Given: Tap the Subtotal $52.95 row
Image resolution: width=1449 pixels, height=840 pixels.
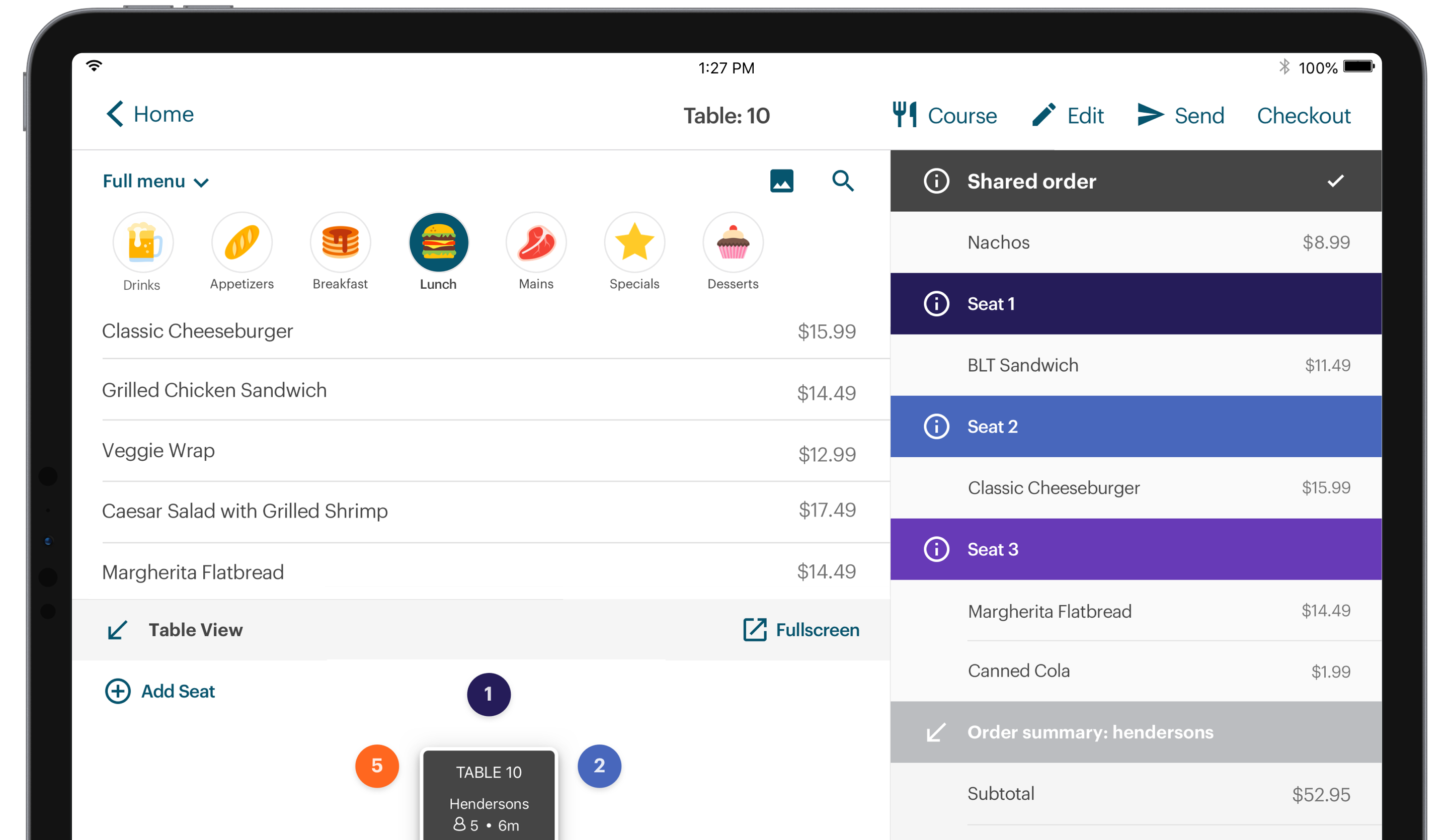Looking at the screenshot, I should (1136, 794).
